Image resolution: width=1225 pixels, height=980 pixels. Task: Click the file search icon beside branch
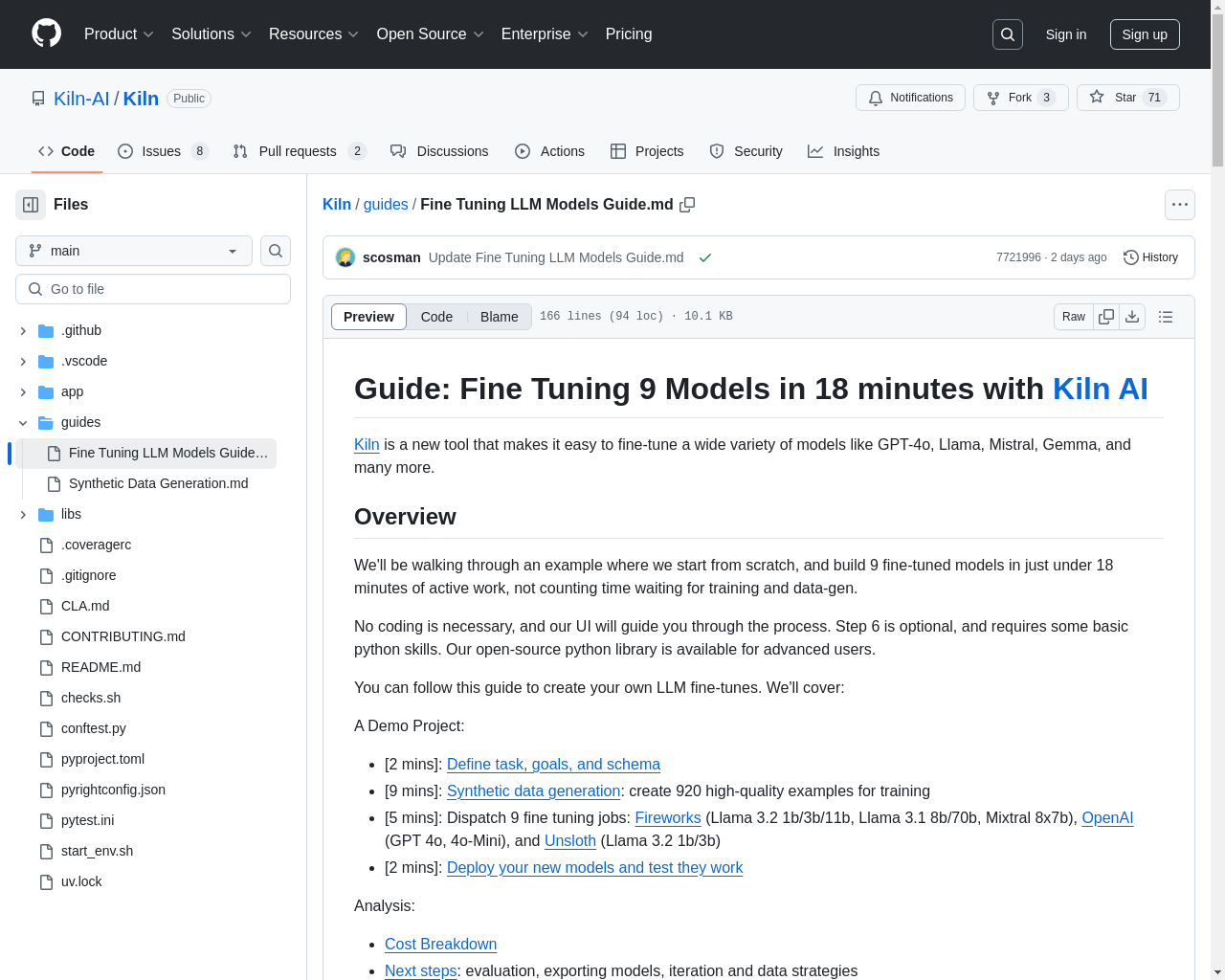276,251
